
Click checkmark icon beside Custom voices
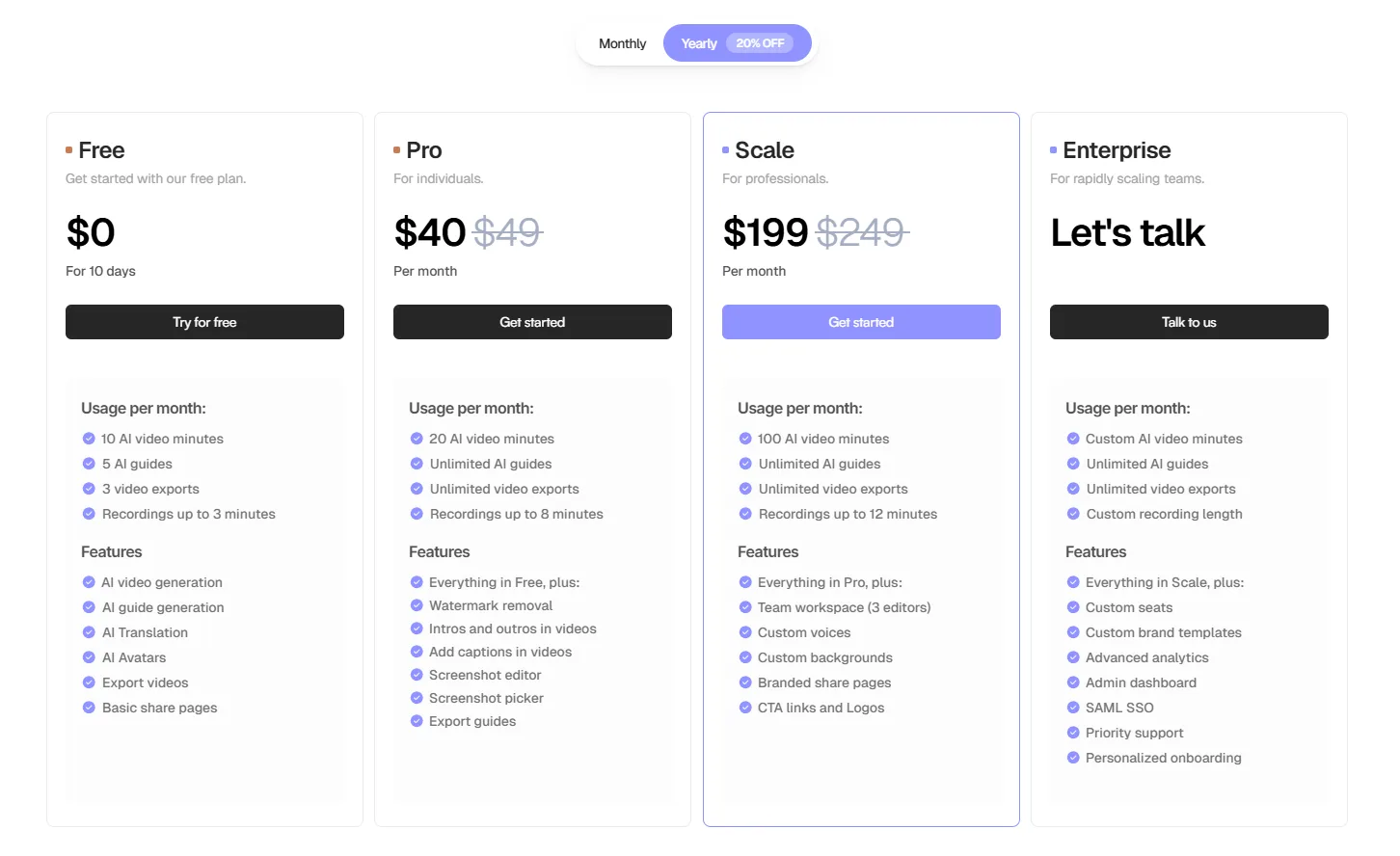pyautogui.click(x=745, y=632)
